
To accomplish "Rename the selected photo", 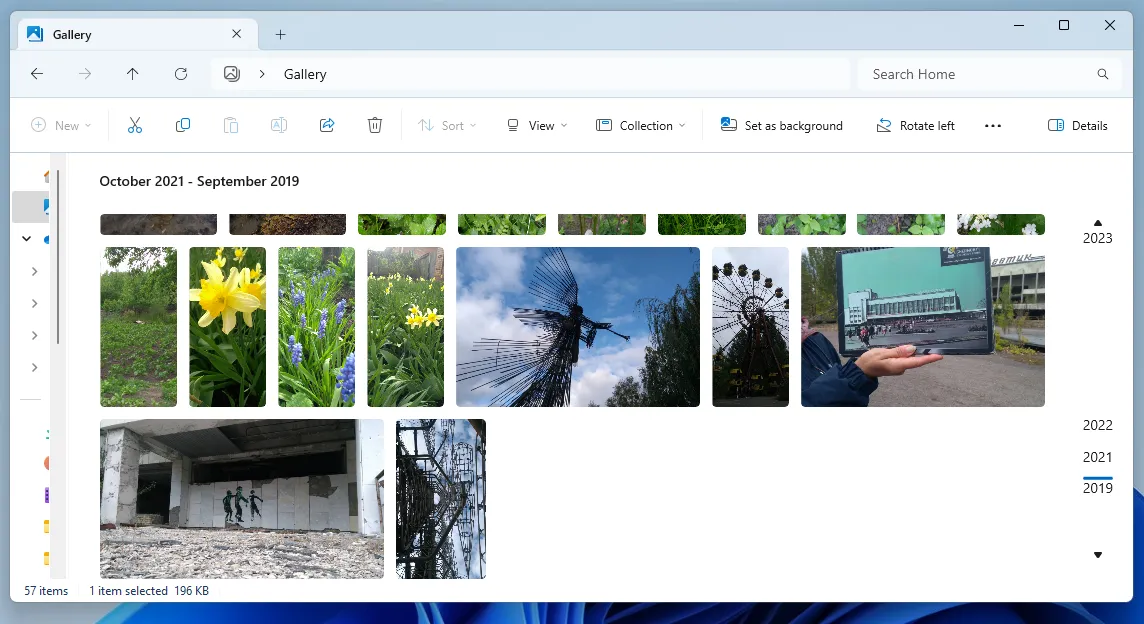I will (x=278, y=125).
